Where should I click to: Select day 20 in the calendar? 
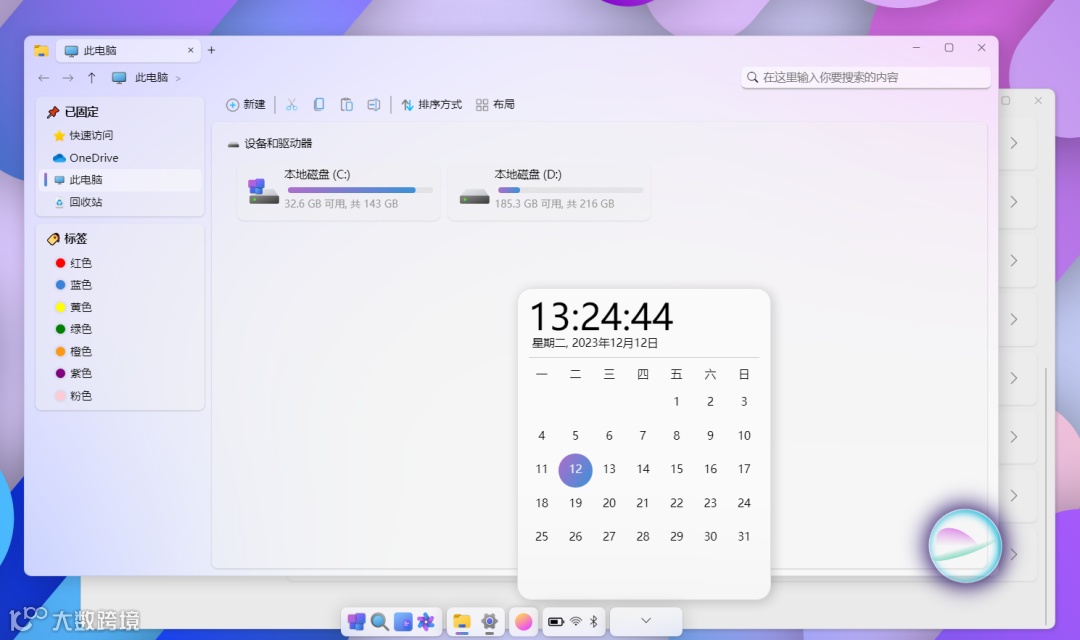tap(609, 504)
